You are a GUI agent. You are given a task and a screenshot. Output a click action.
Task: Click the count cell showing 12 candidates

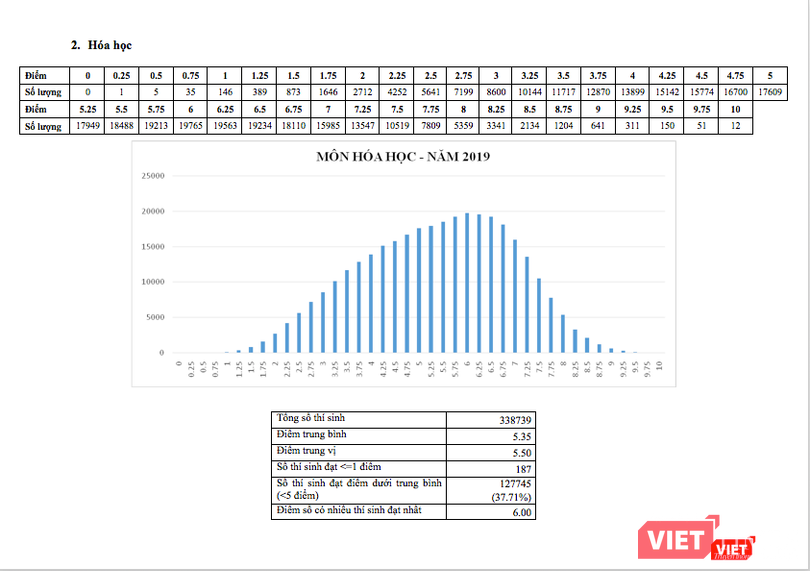click(x=735, y=125)
